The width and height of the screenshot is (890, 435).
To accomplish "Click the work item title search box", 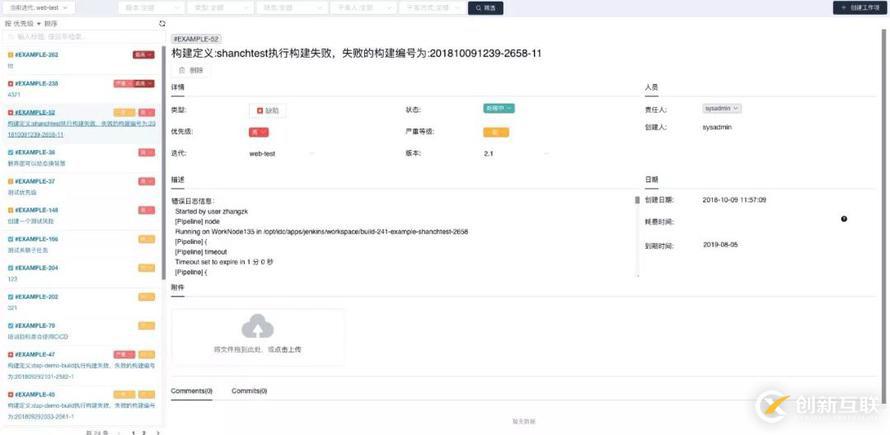I will click(x=82, y=36).
